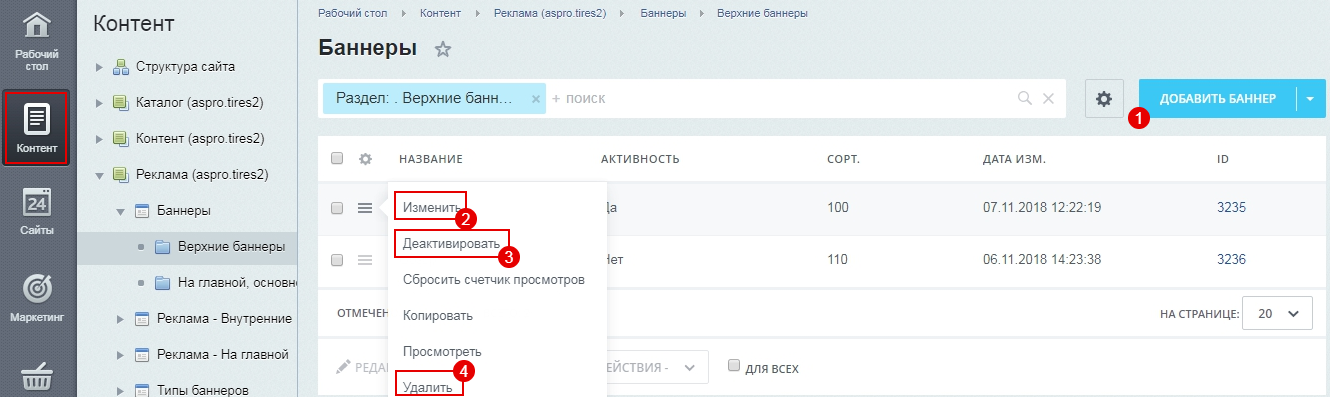This screenshot has height=397, width=1330.
Task: Open the Рабочий стол sidebar section
Action: (x=37, y=42)
